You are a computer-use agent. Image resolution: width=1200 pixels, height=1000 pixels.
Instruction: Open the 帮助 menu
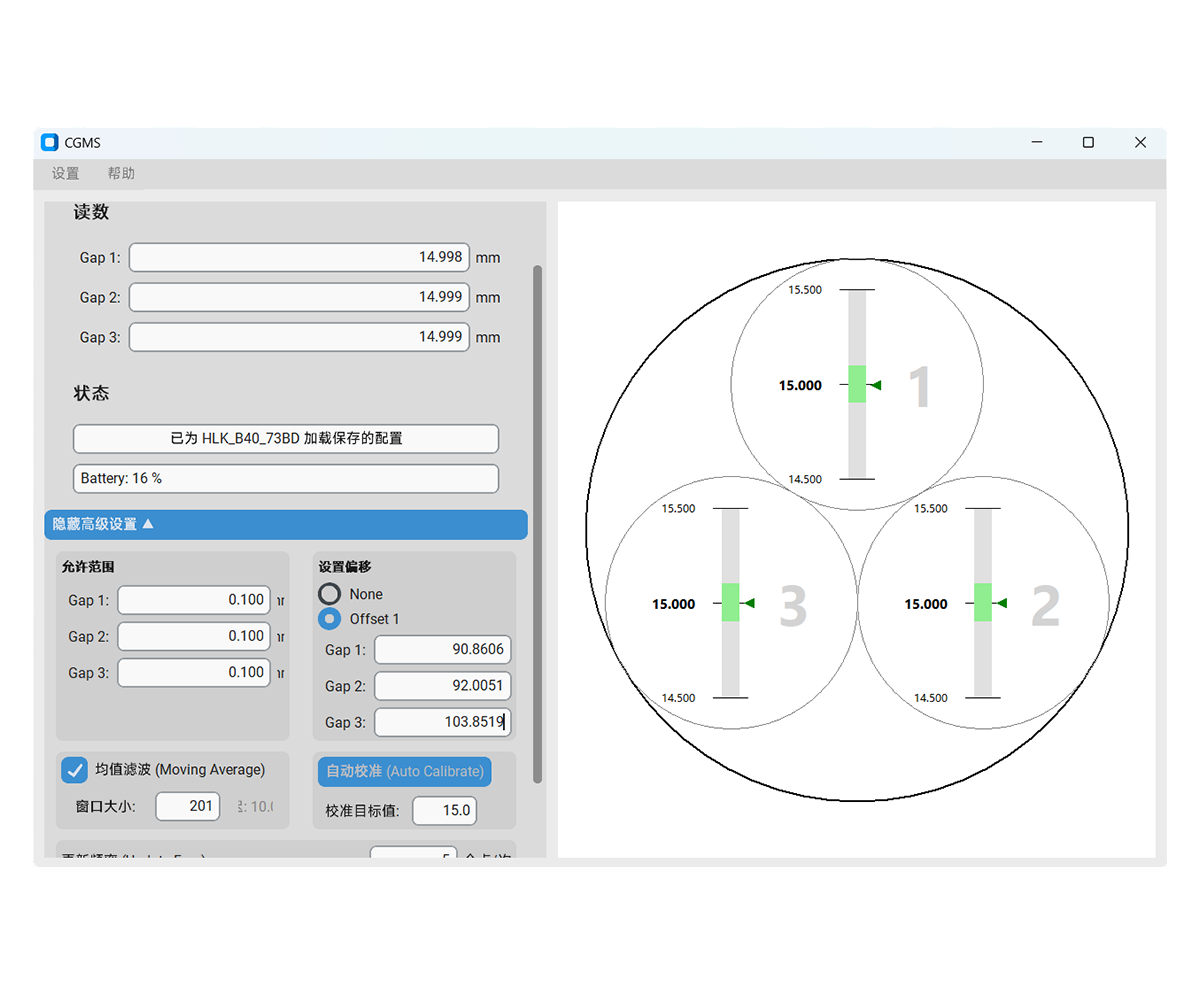(121, 173)
